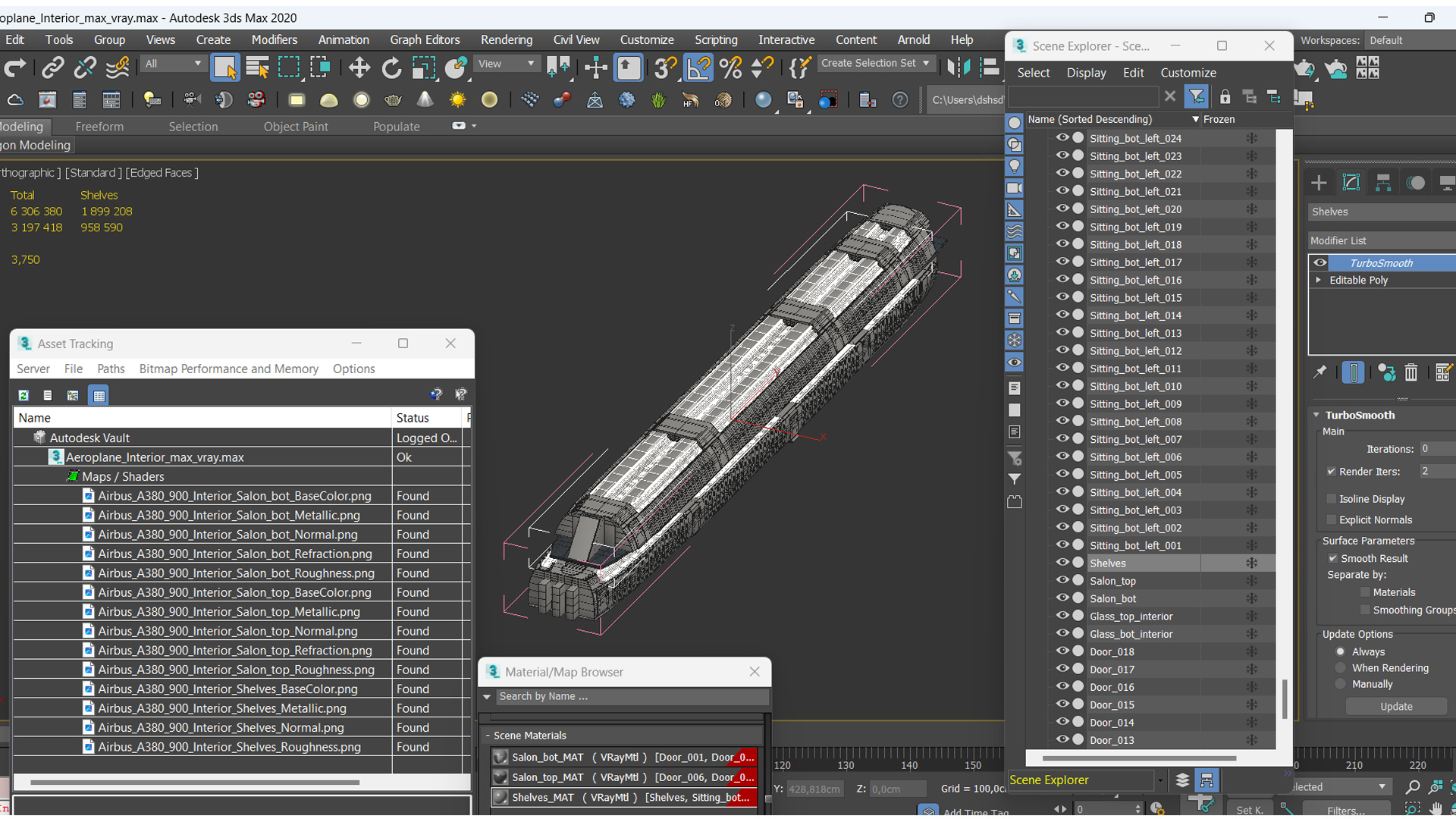The width and height of the screenshot is (1456, 819).
Task: Expand the Editable Poly modifier entry
Action: 1319,280
